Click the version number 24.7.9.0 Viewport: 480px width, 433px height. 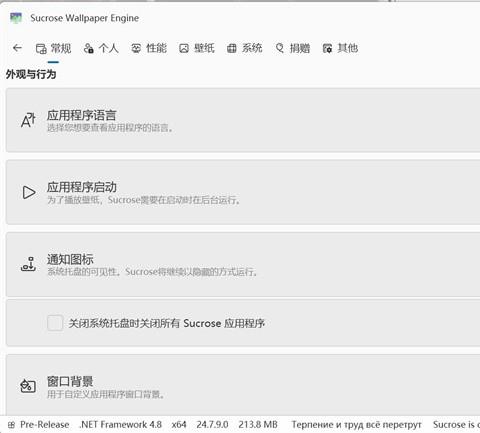click(x=212, y=425)
